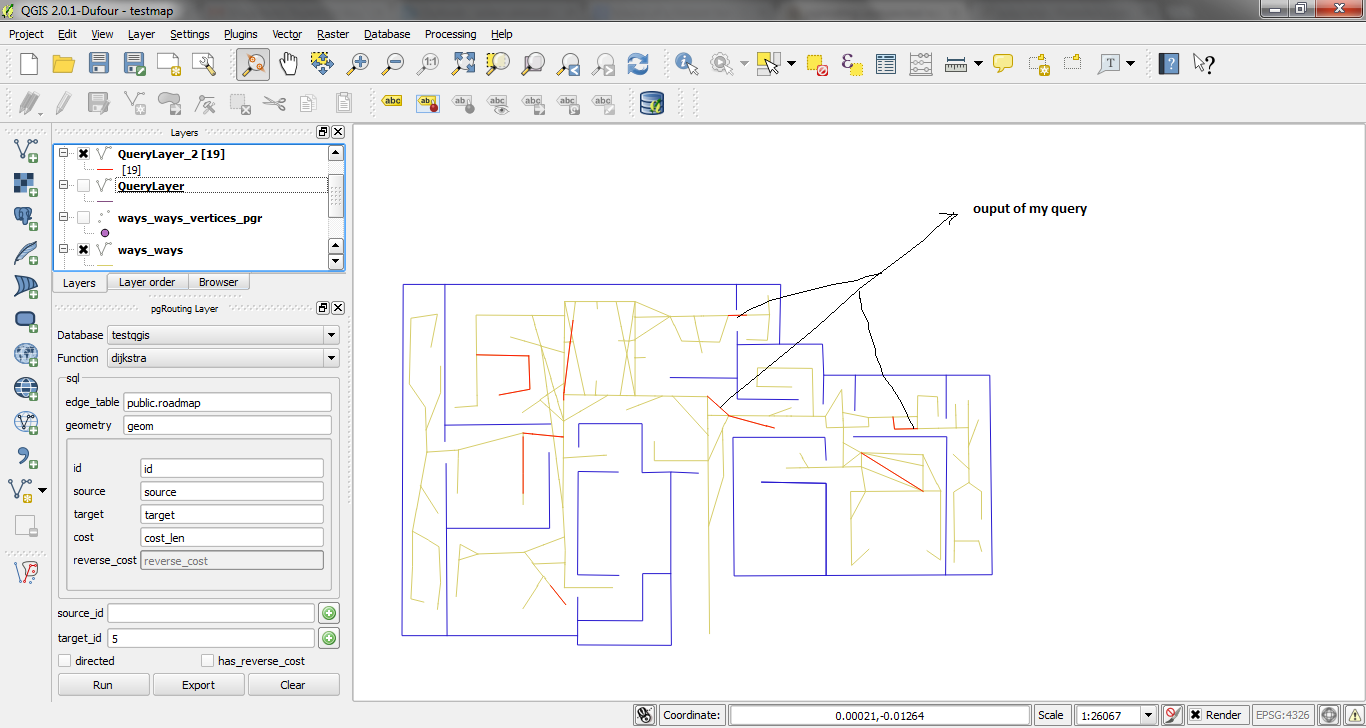Open DB Manager database icon
The image size is (1366, 728).
(x=652, y=102)
